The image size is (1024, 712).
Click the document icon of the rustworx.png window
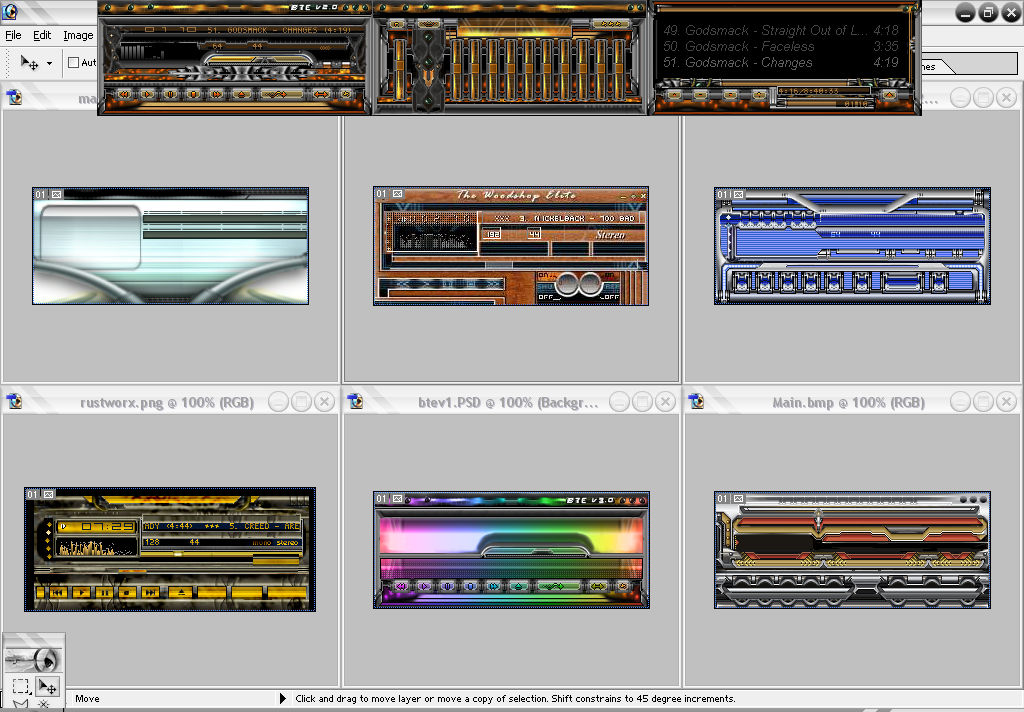(x=14, y=401)
